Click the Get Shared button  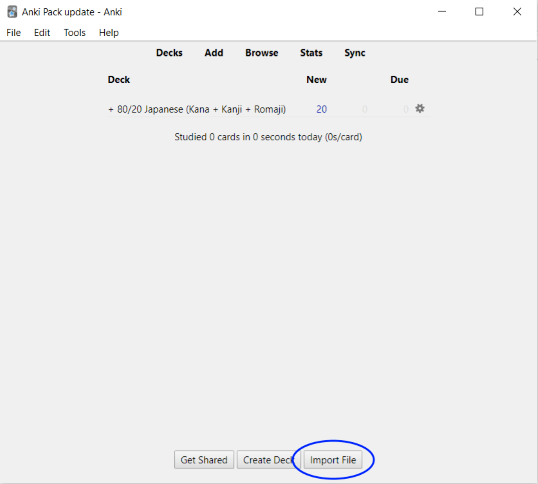click(x=204, y=460)
